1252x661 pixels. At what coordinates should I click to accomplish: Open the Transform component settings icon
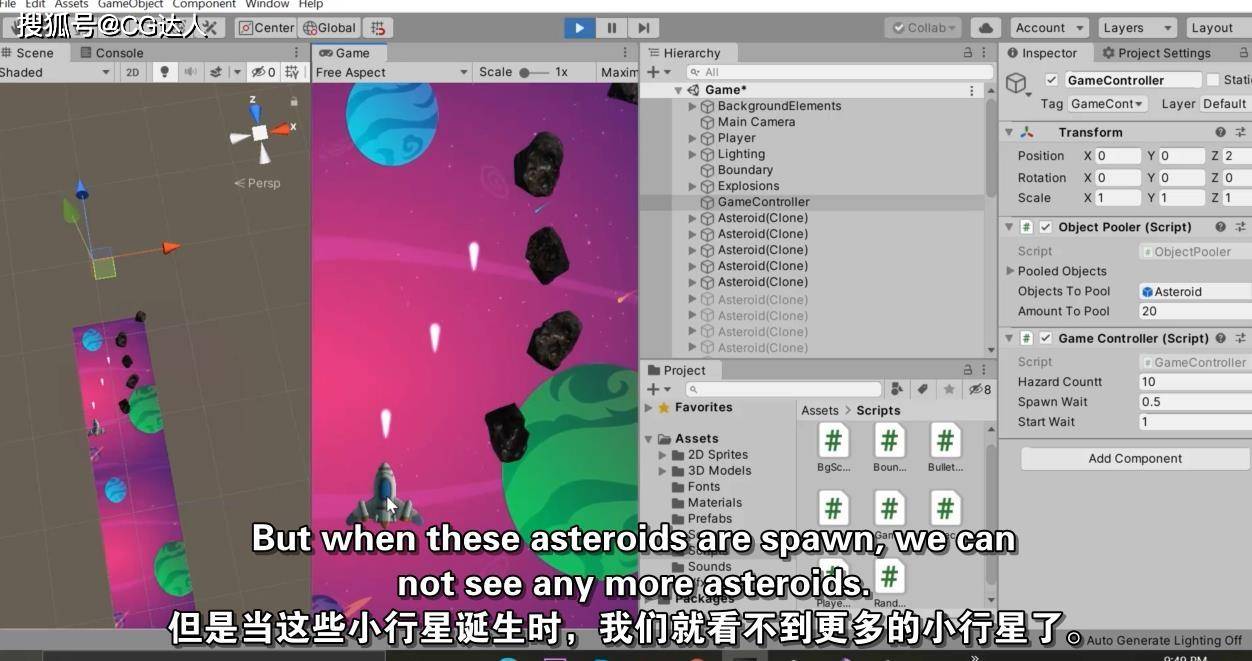click(x=1241, y=132)
